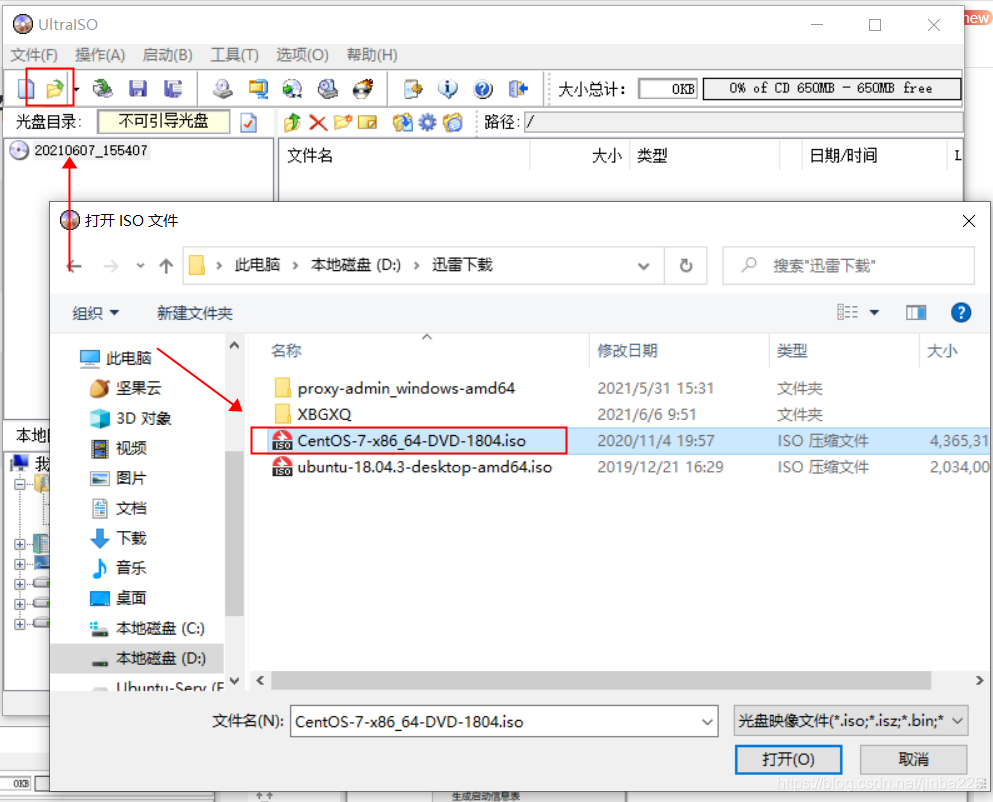Toggle the bootable checkbox next to 不可引导光盘
Image resolution: width=993 pixels, height=802 pixels.
249,123
